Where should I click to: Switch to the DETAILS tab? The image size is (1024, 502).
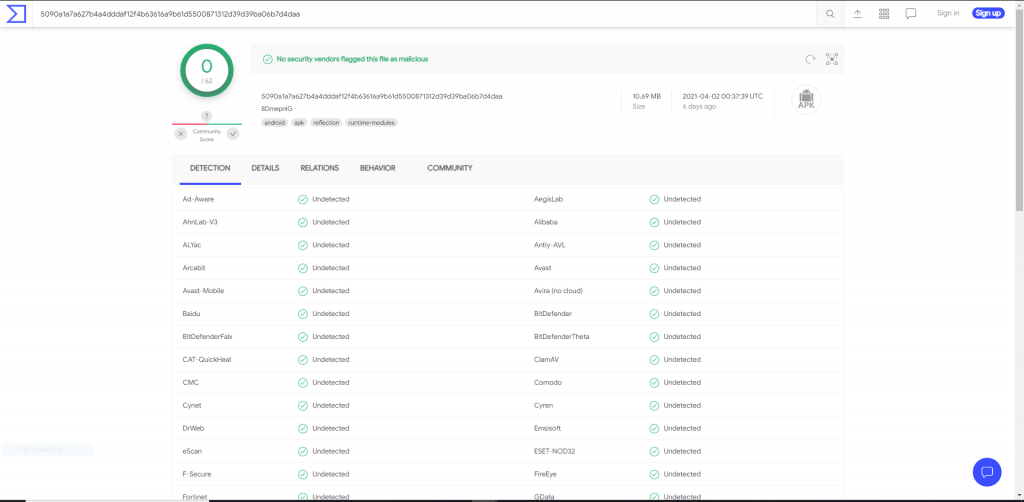click(x=265, y=168)
